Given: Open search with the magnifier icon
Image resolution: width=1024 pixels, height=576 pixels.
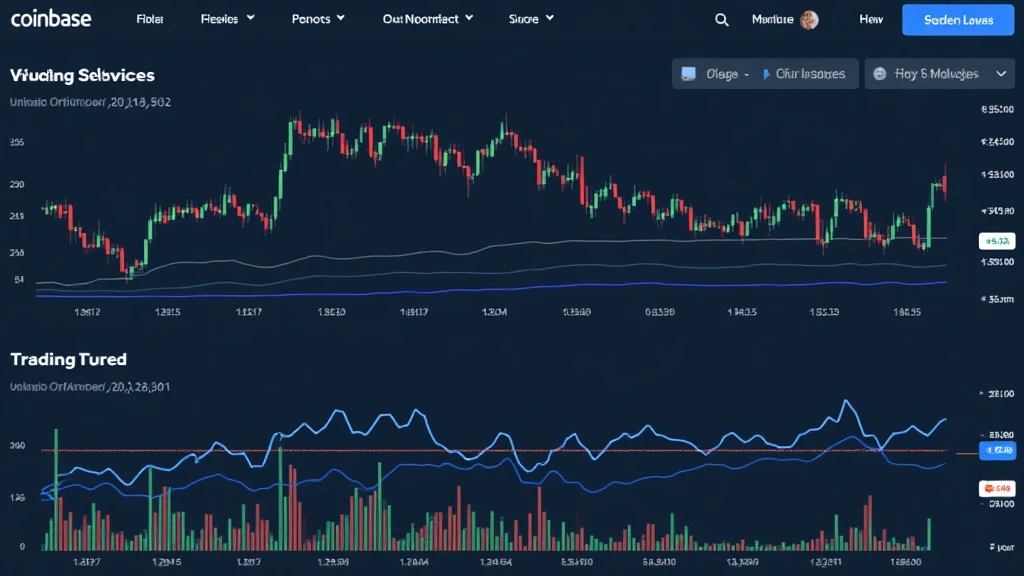Looking at the screenshot, I should coord(722,20).
